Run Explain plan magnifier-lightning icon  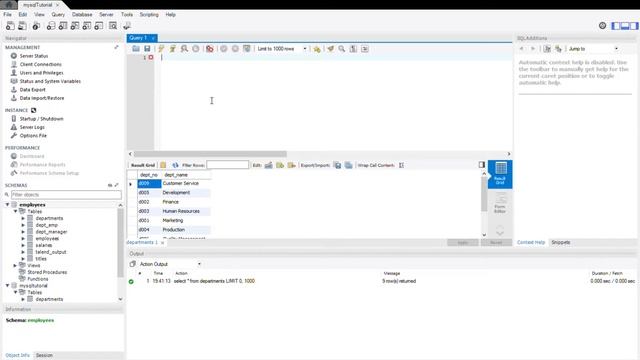[184, 49]
